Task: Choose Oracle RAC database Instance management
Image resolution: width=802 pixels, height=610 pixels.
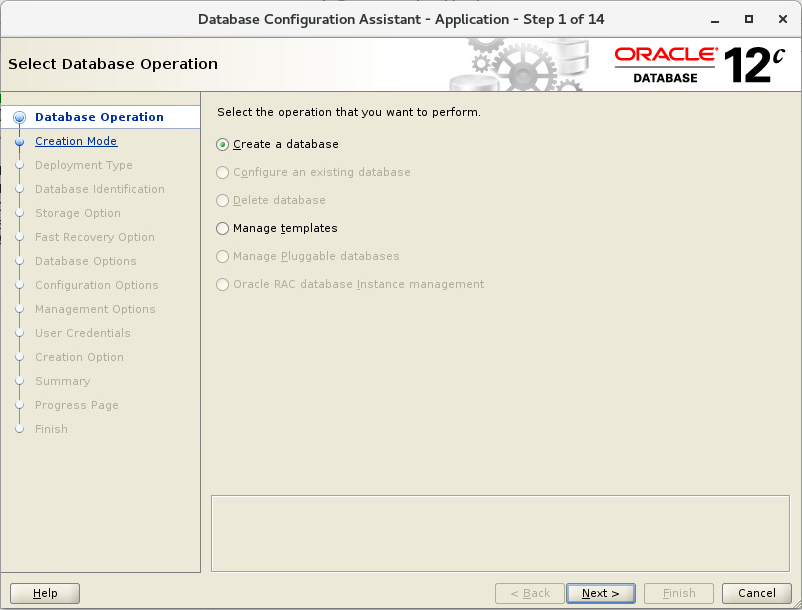Action: pyautogui.click(x=222, y=284)
